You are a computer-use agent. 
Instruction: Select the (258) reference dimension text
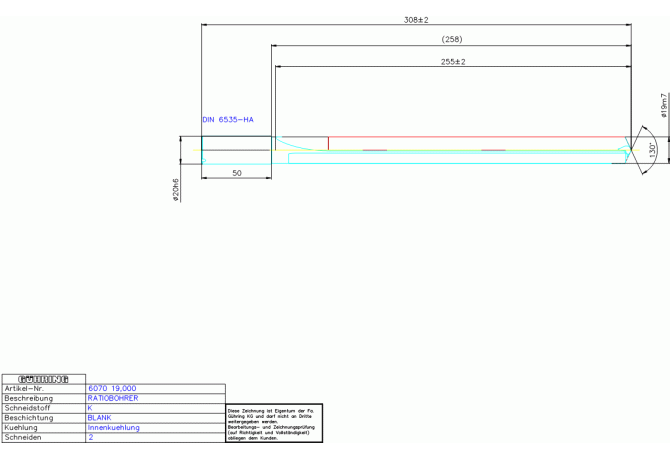451,40
